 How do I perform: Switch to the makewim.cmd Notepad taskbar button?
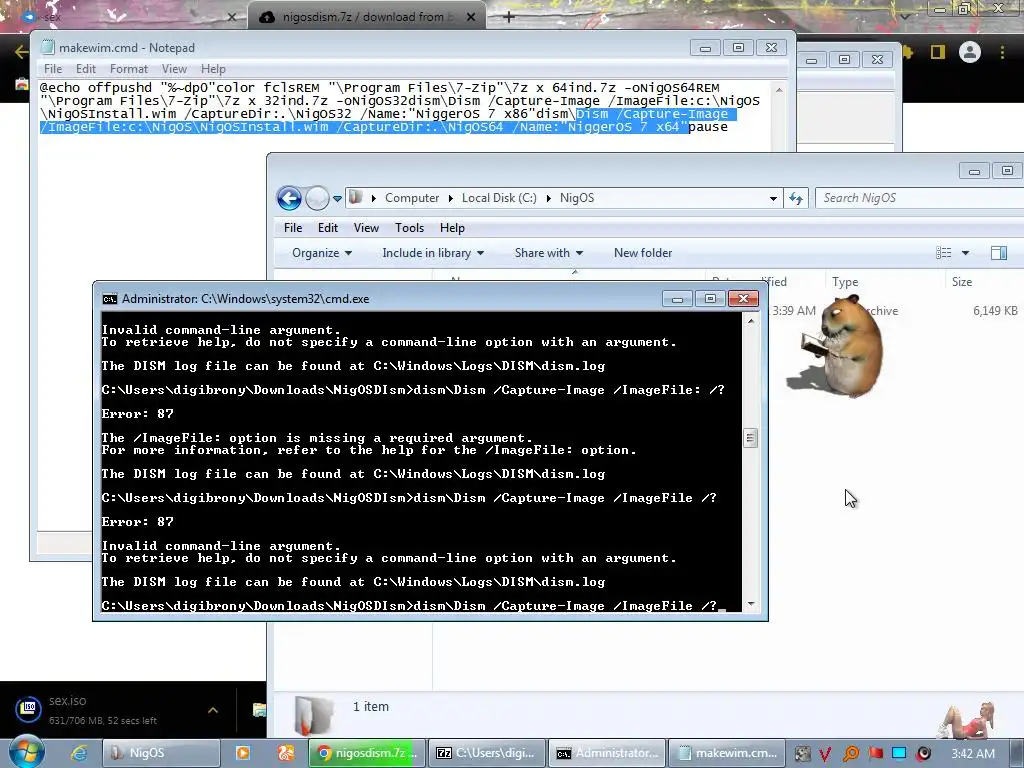tap(728, 753)
